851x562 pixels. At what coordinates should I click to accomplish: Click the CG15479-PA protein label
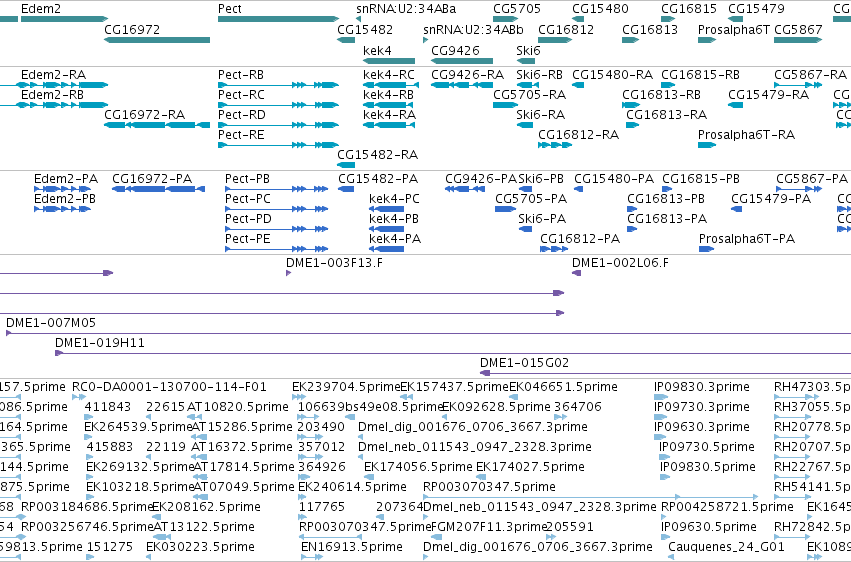tap(771, 199)
